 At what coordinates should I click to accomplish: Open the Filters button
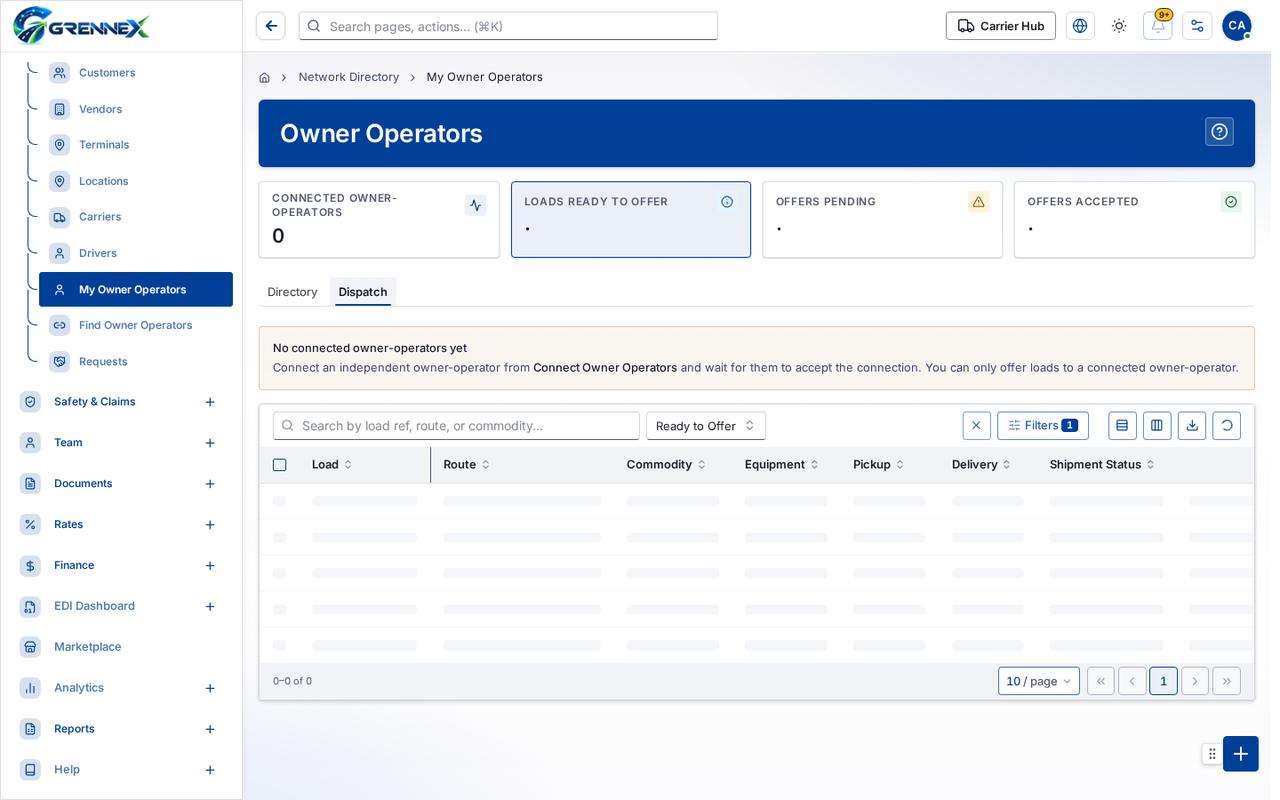[1043, 426]
